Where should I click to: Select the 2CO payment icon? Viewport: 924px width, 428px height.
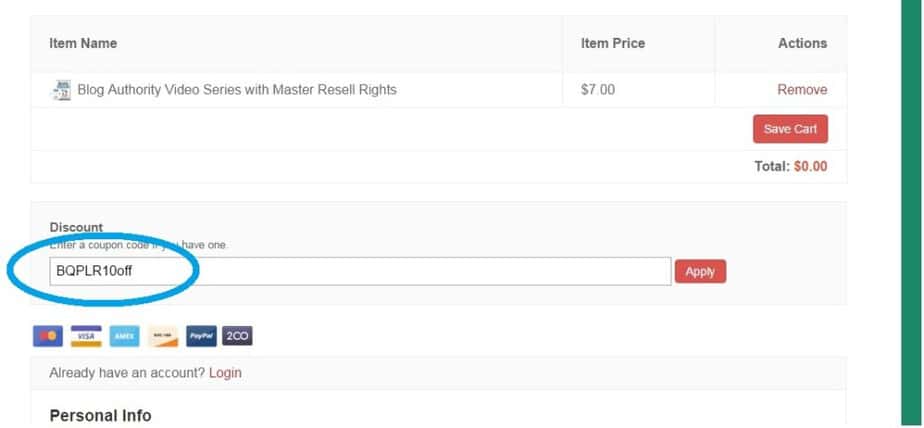[237, 336]
